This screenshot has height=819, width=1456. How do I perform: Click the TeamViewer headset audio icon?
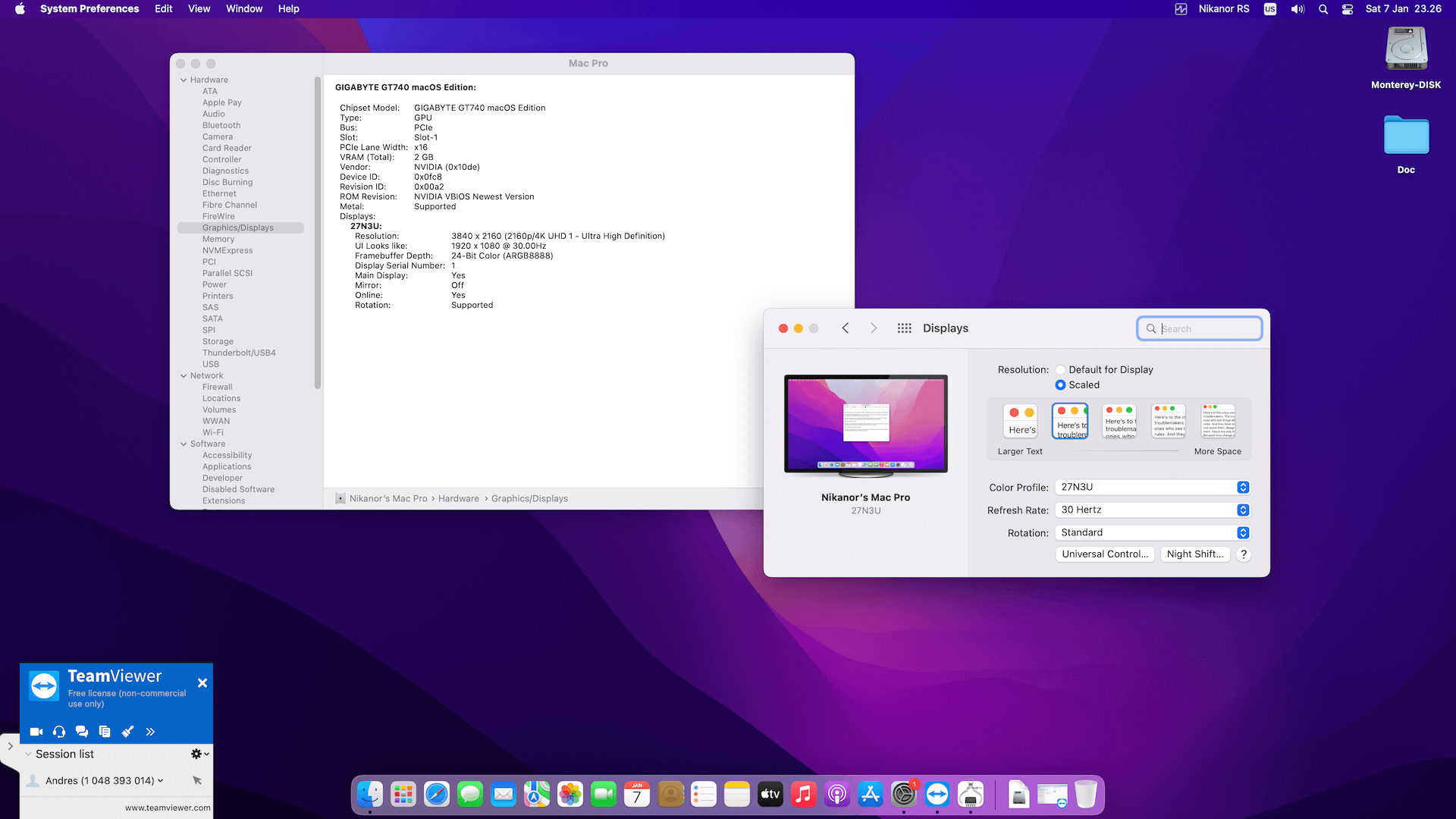[x=59, y=732]
